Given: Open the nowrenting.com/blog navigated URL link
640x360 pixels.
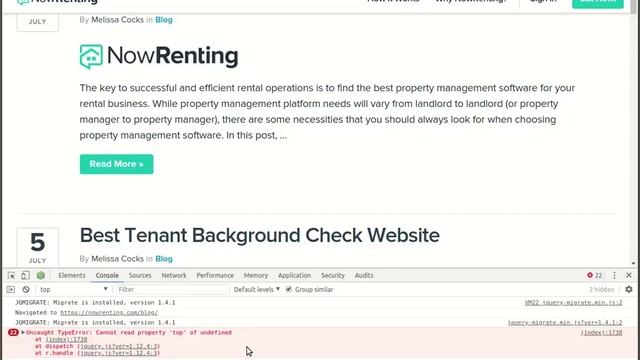Looking at the screenshot, I should click(x=109, y=313).
